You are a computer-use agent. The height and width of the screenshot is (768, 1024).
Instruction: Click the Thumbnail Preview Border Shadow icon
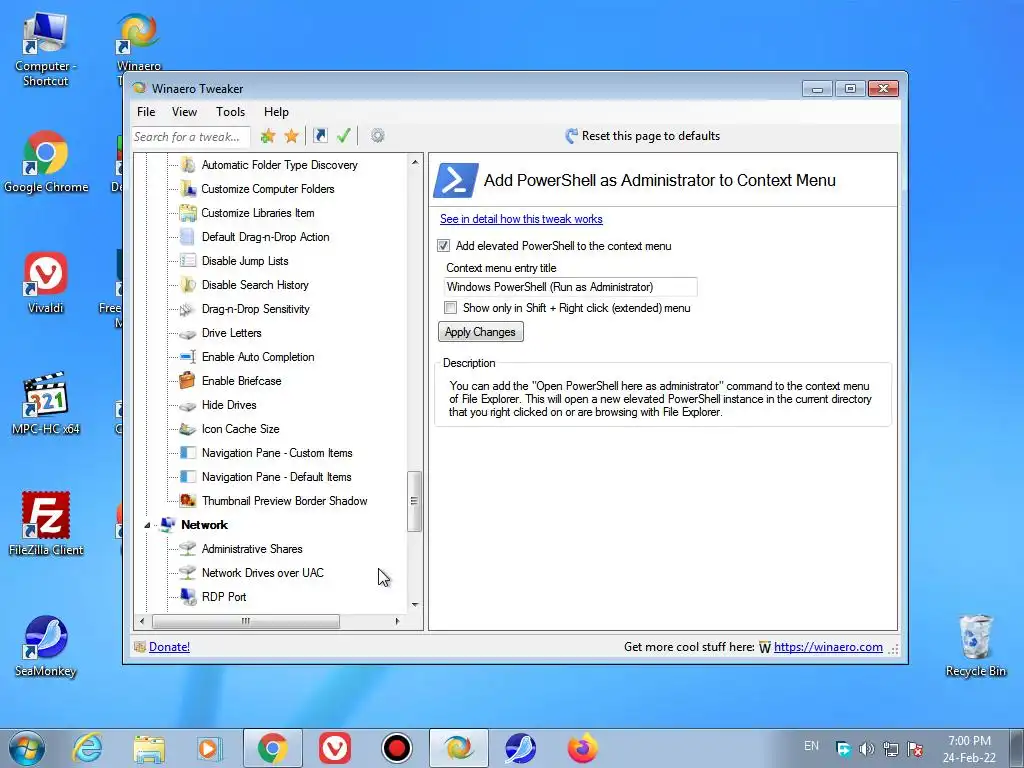188,501
